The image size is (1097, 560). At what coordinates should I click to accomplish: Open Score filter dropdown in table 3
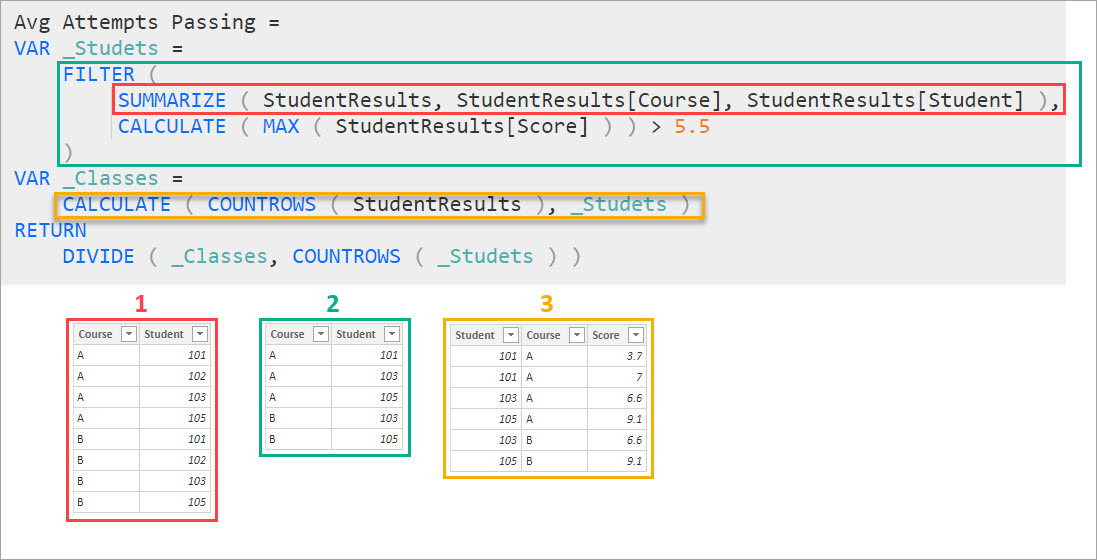pos(635,335)
